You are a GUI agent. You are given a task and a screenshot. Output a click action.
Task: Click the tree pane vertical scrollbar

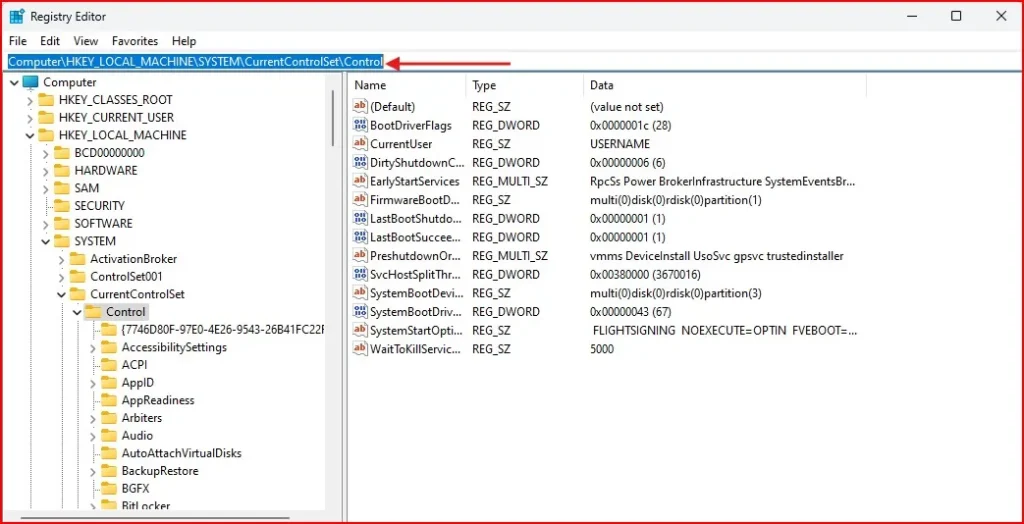pos(333,118)
